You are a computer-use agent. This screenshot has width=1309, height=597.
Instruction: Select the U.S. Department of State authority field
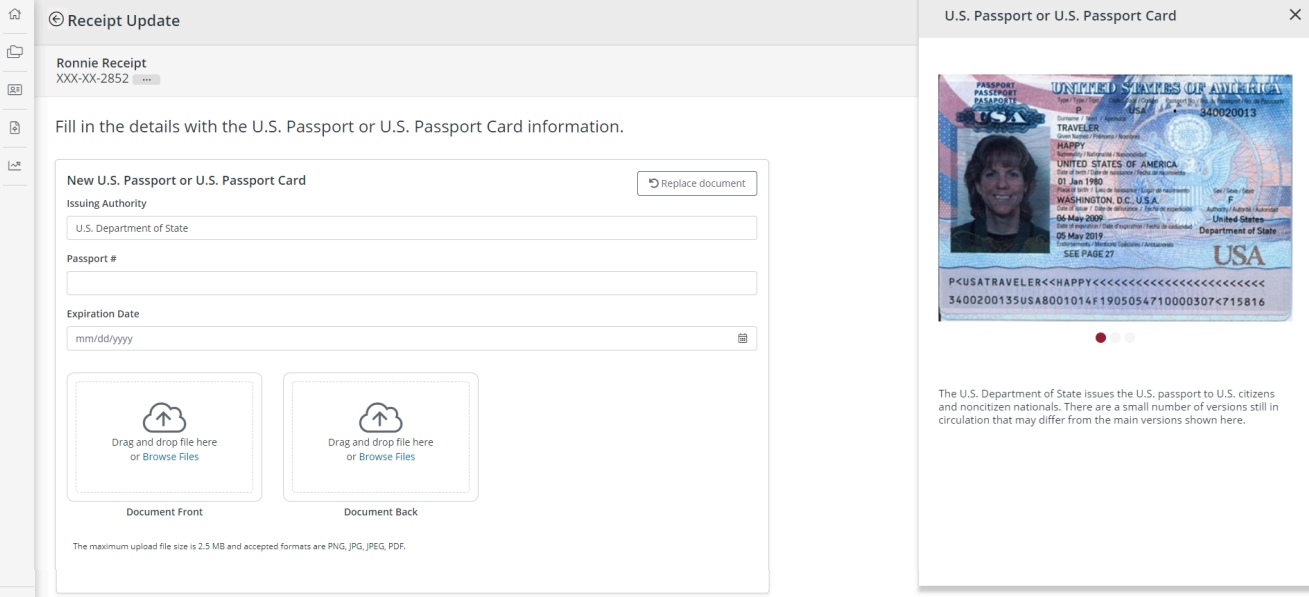click(412, 227)
